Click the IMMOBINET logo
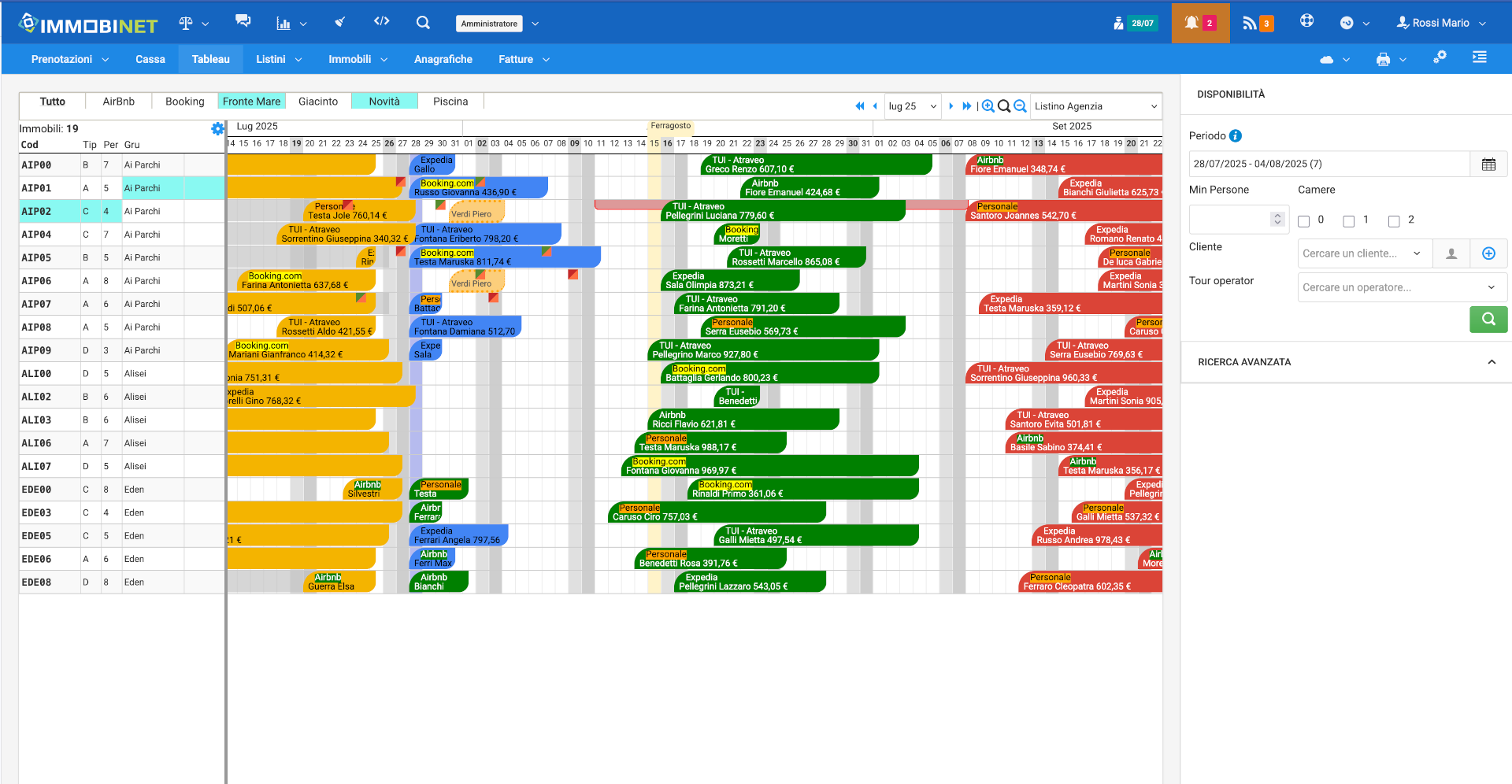The height and width of the screenshot is (784, 1512). (88, 24)
